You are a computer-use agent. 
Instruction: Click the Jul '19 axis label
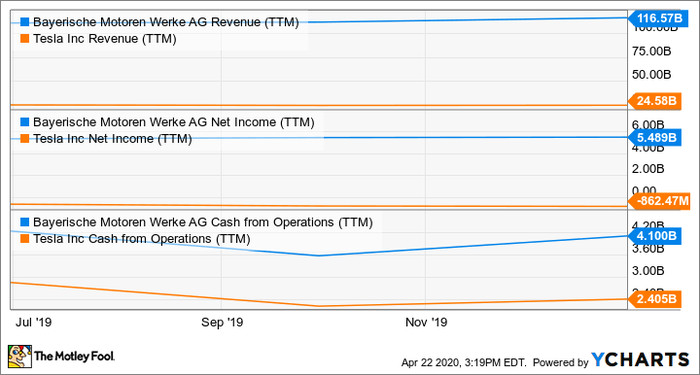(36, 322)
